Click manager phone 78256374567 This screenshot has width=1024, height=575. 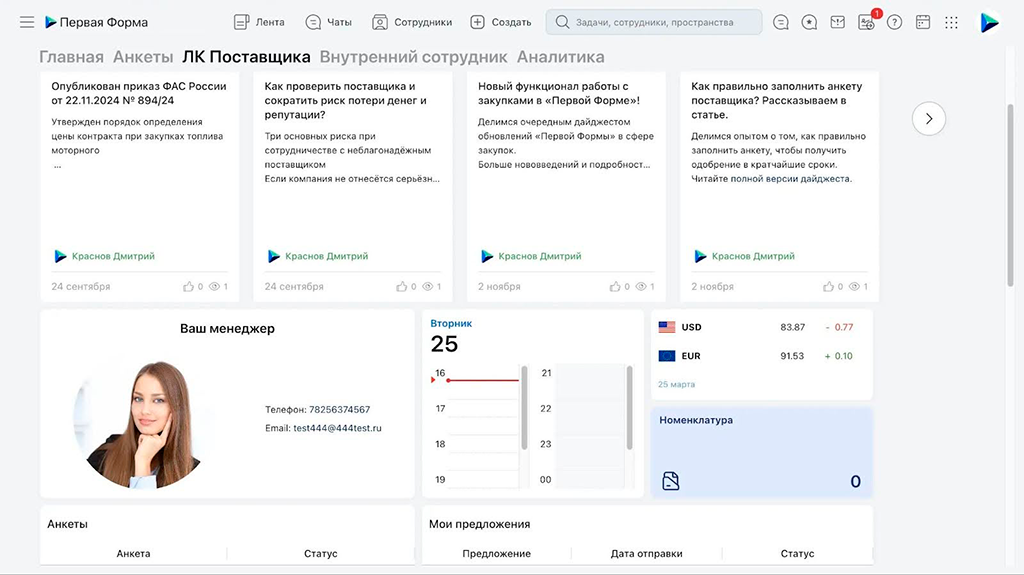(340, 410)
